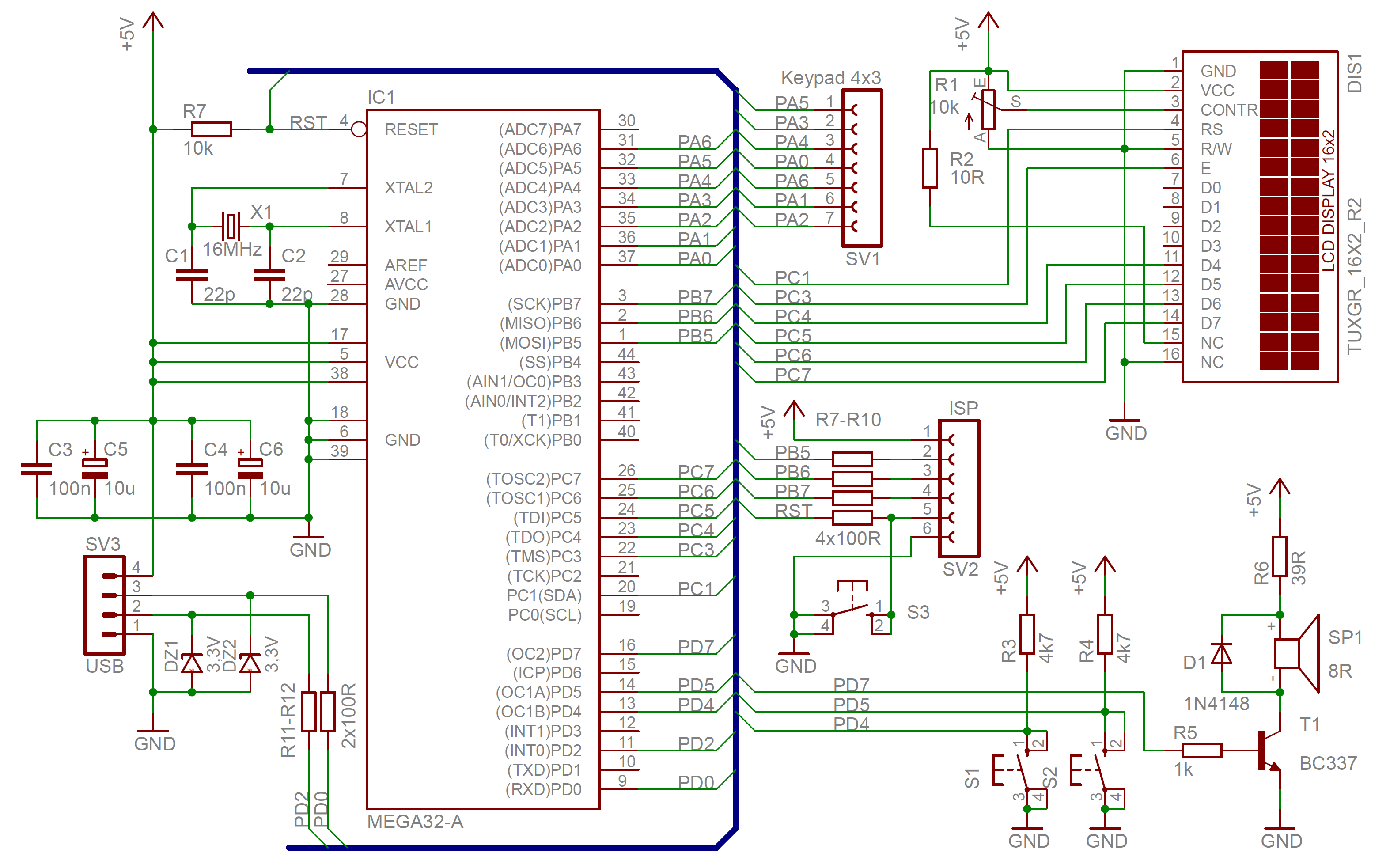Click the '(SCK)PB7' pin label
The width and height of the screenshot is (1390, 868).
point(545,303)
